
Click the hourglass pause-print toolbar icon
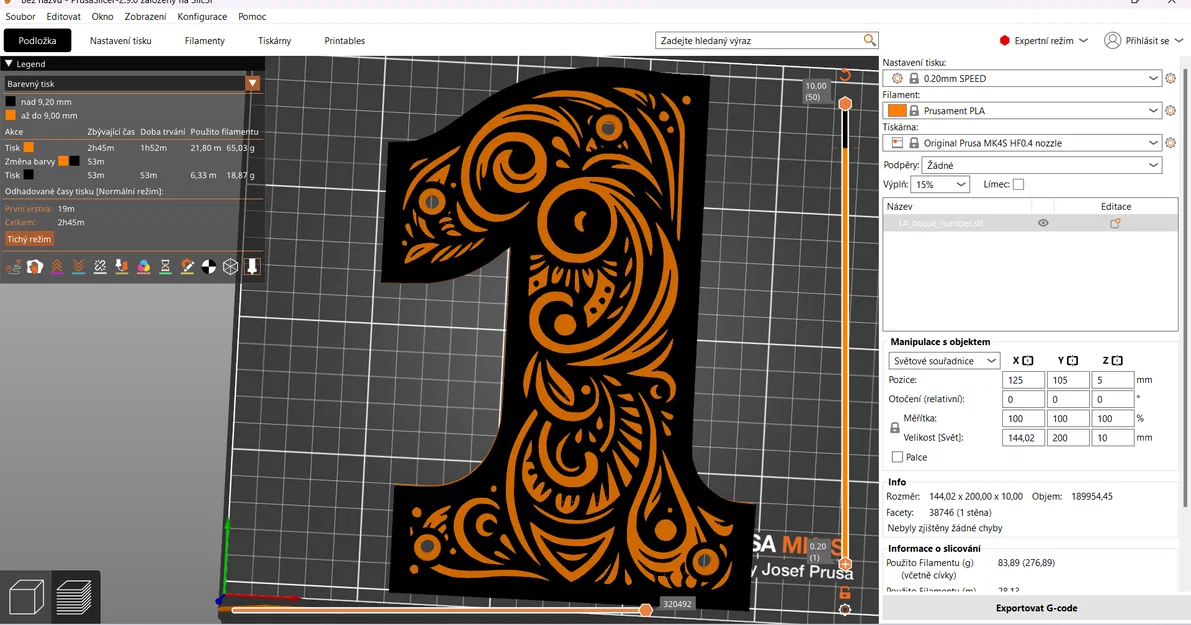tap(165, 267)
